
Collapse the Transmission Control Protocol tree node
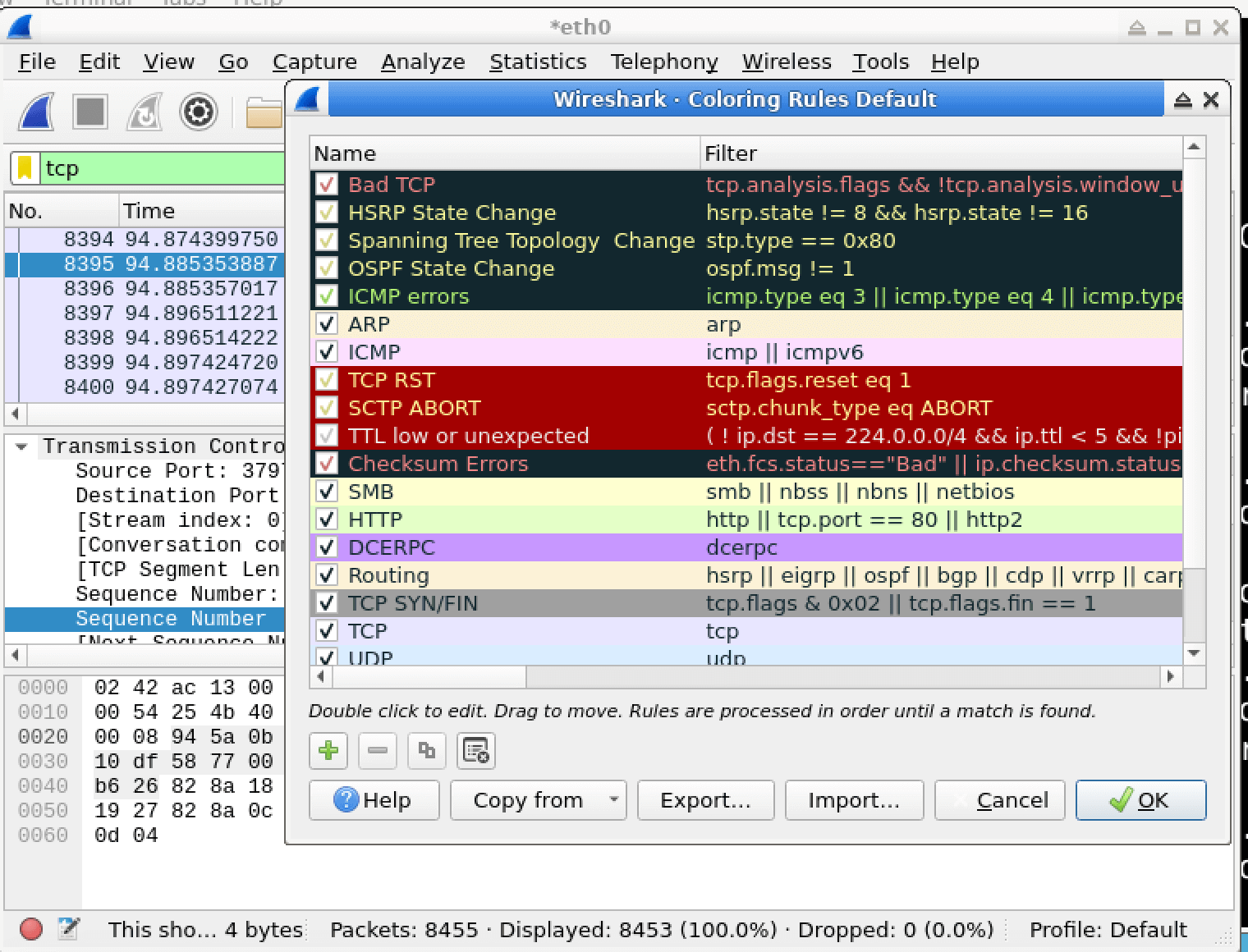point(21,446)
